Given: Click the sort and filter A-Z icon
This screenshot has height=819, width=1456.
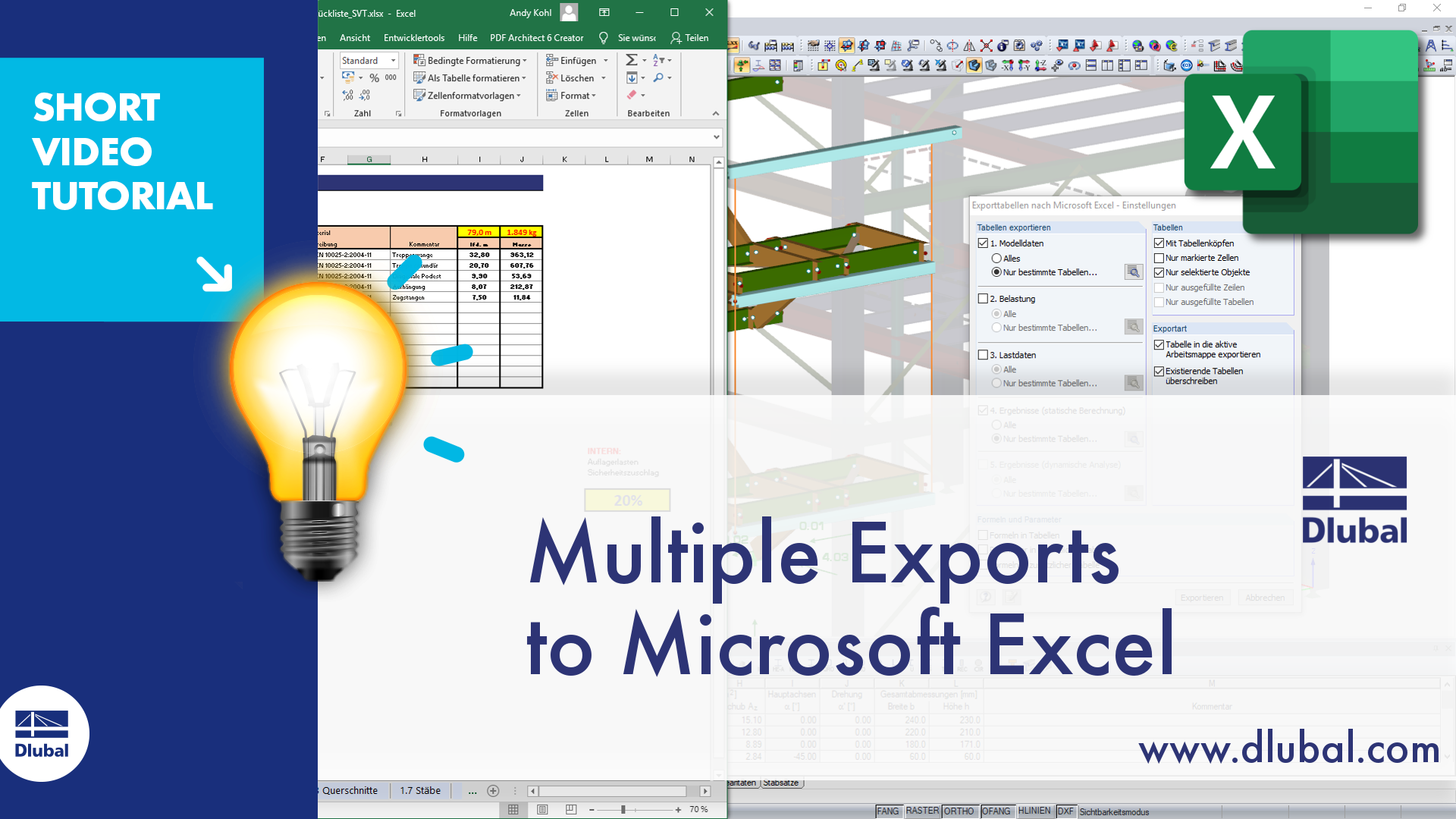Looking at the screenshot, I should click(x=658, y=60).
